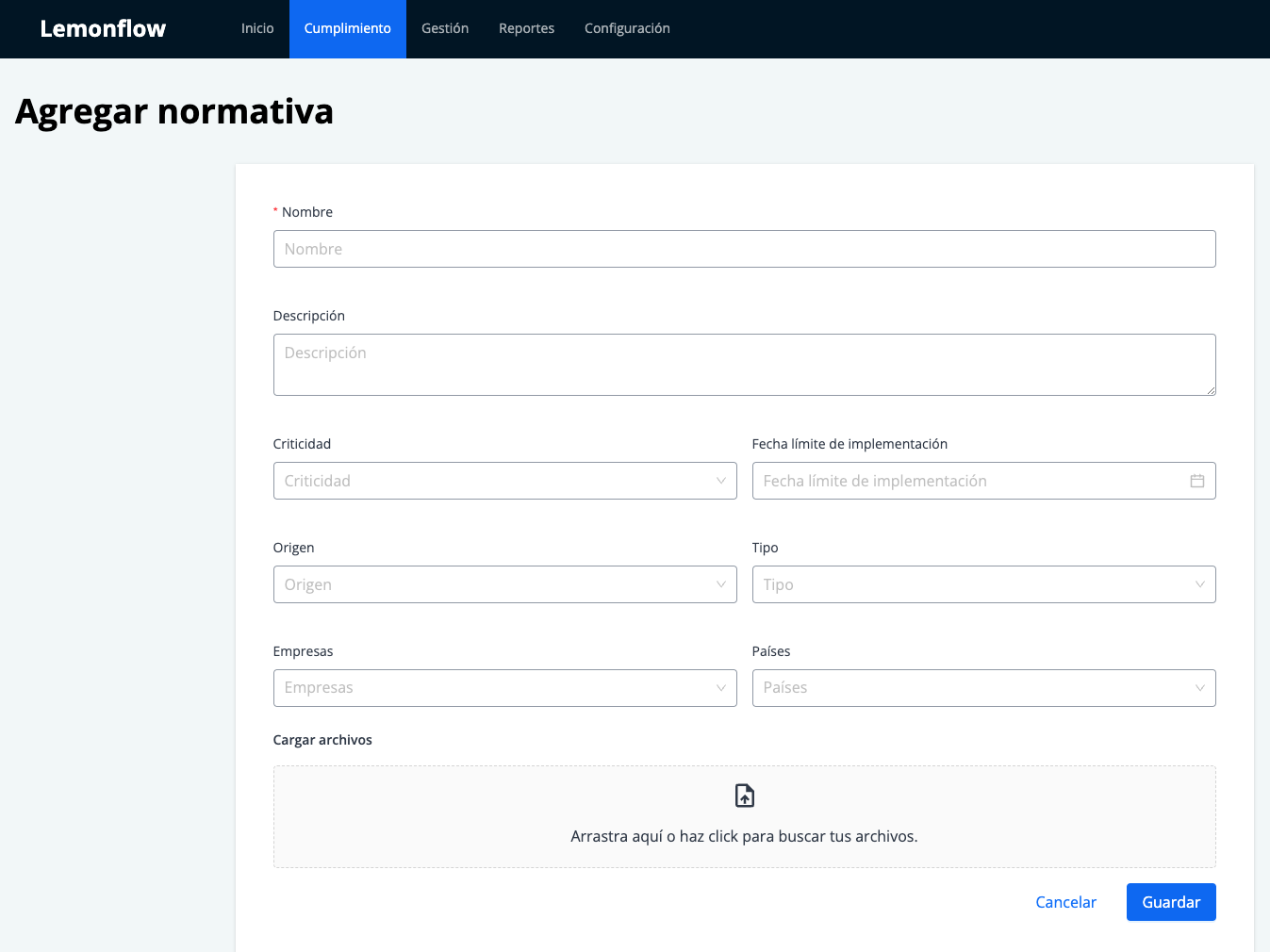Click the 'Agregar normativa' heading
Viewport: 1270px width, 952px height.
(x=174, y=111)
